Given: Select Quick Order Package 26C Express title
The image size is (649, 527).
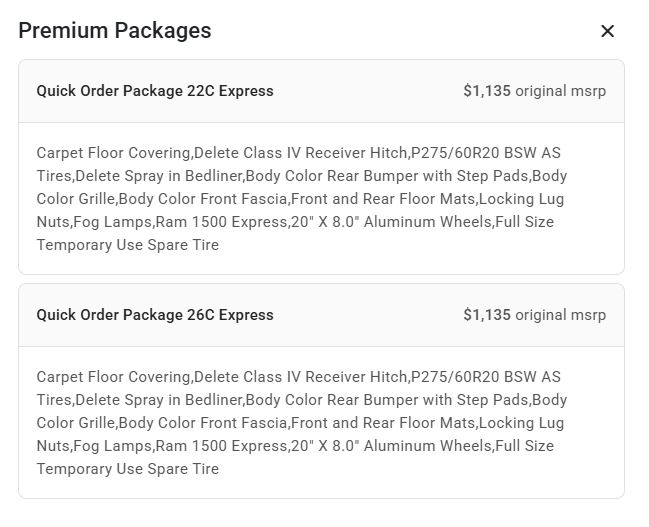Looking at the screenshot, I should click(x=155, y=315).
